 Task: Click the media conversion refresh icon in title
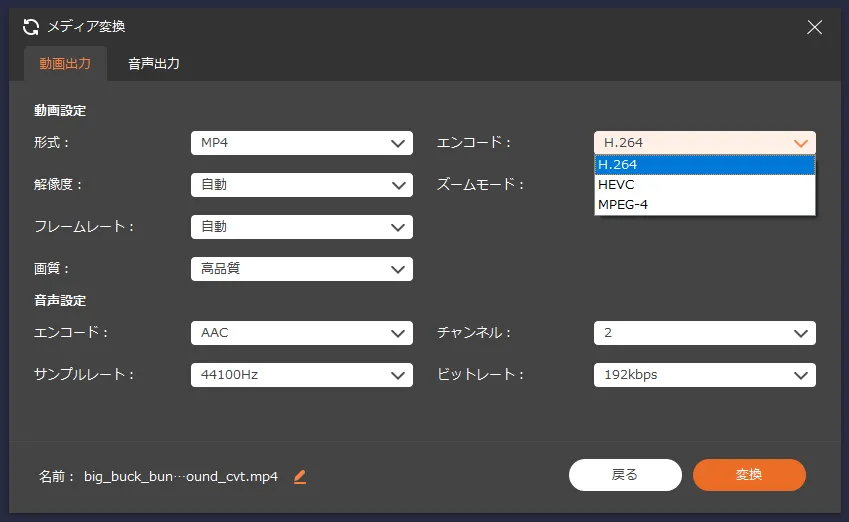pos(31,27)
